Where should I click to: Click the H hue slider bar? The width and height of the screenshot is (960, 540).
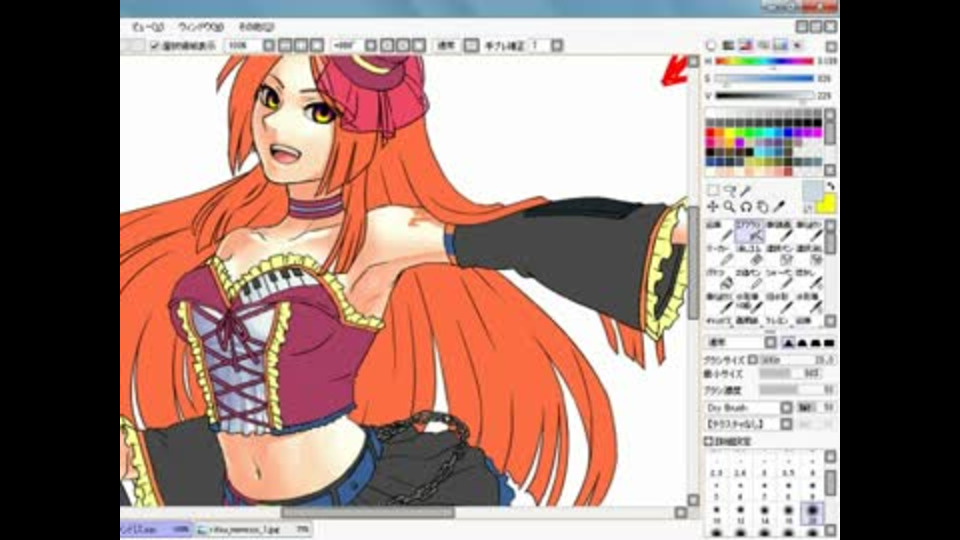764,61
